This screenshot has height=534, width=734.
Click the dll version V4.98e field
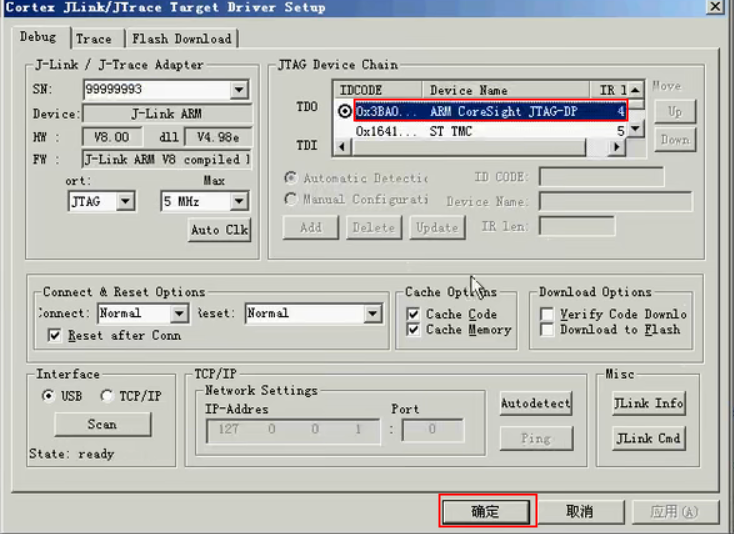[x=218, y=137]
